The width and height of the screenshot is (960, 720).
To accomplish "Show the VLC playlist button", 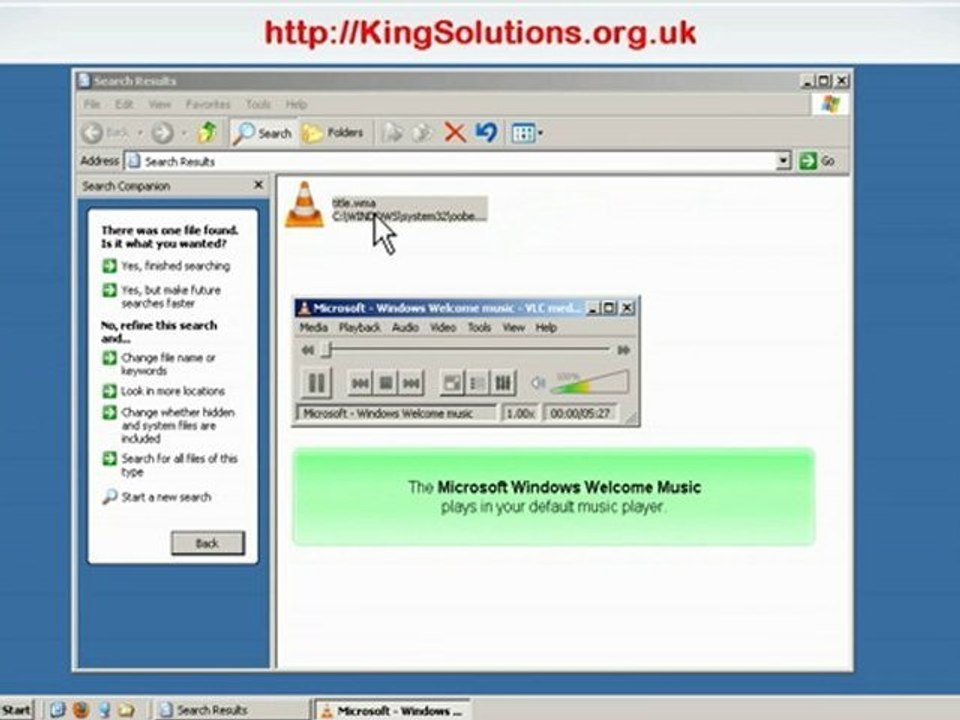I will 478,383.
